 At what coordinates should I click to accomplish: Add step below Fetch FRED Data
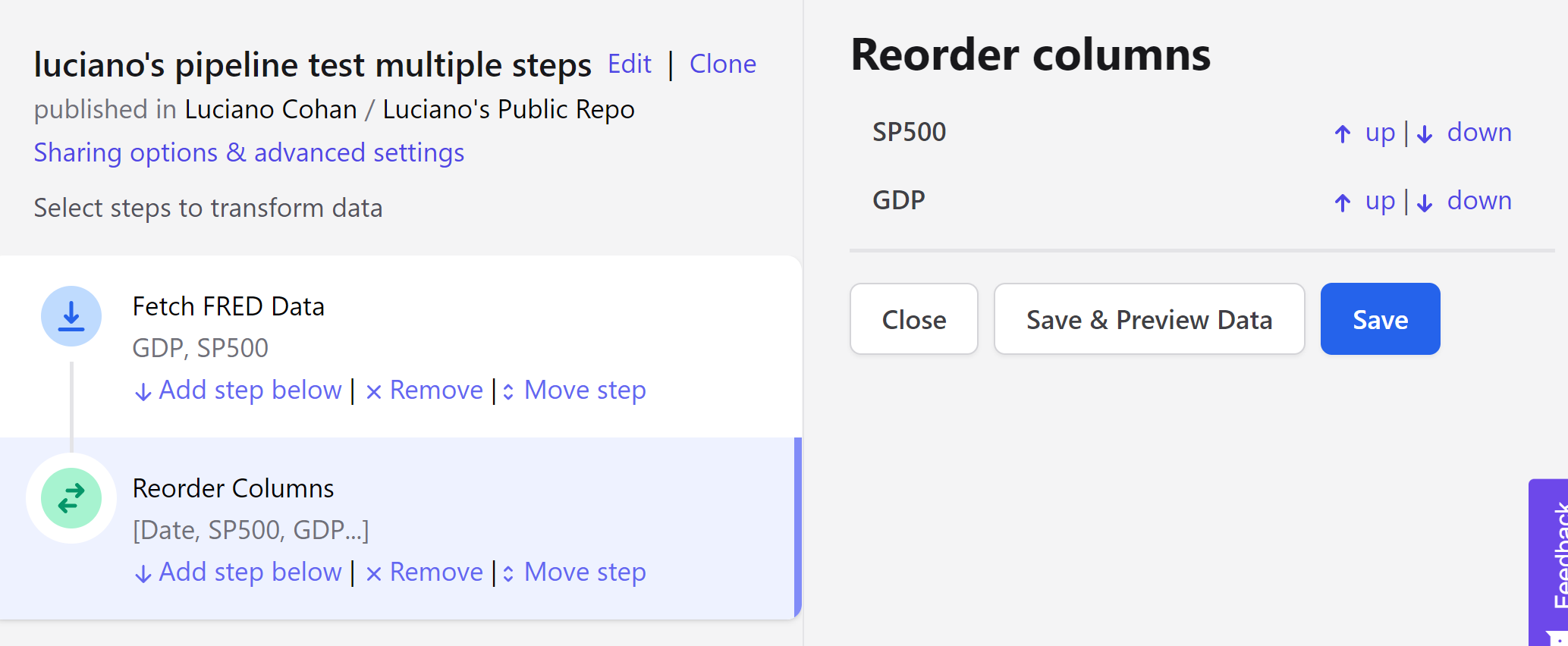[x=238, y=390]
